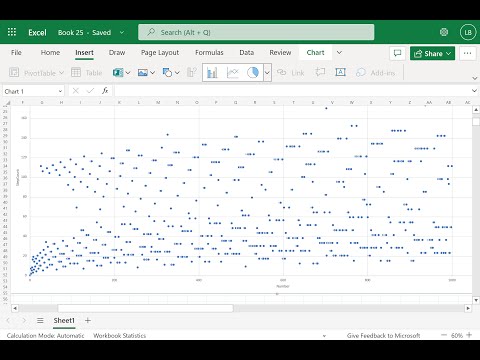480x360 pixels.
Task: Open the app launcher waffle icon
Action: [x=12, y=32]
